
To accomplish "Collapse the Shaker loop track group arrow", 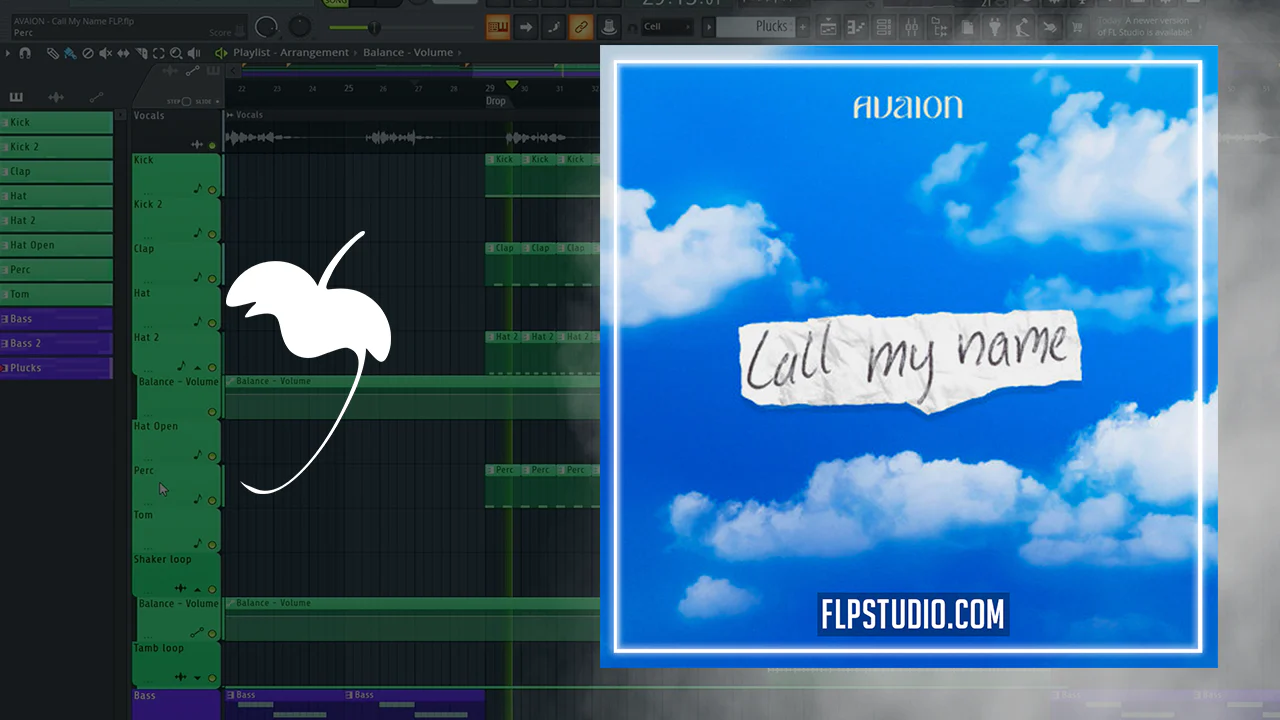I will coord(197,589).
